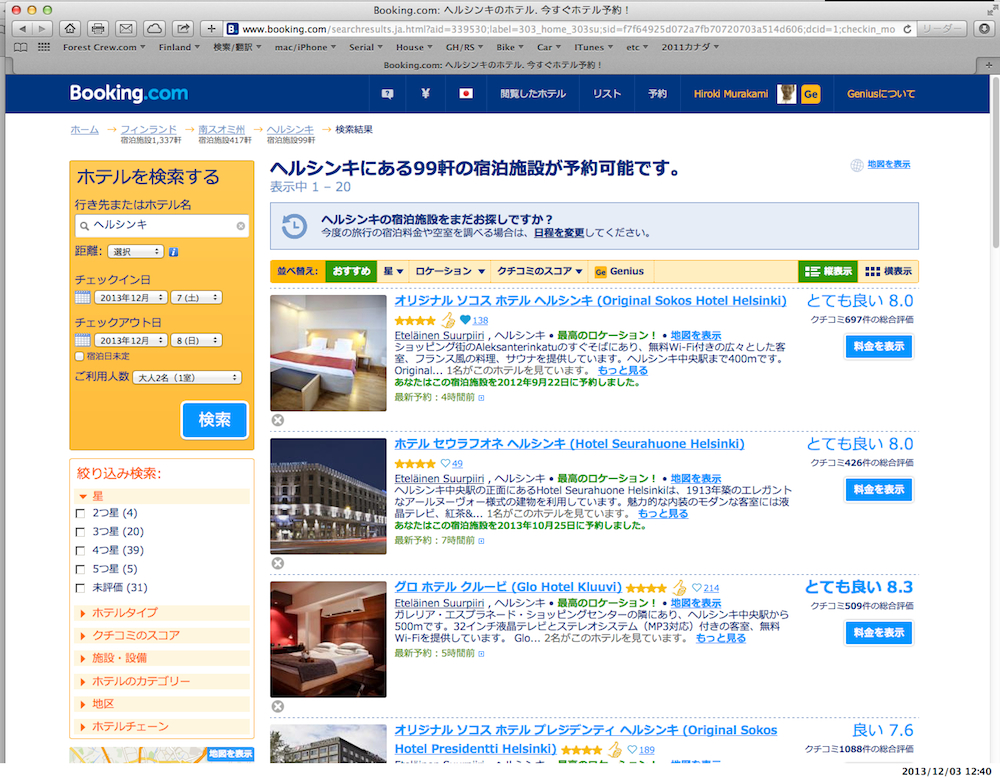
Task: Open the Top Sites grid icon
Action: click(44, 47)
